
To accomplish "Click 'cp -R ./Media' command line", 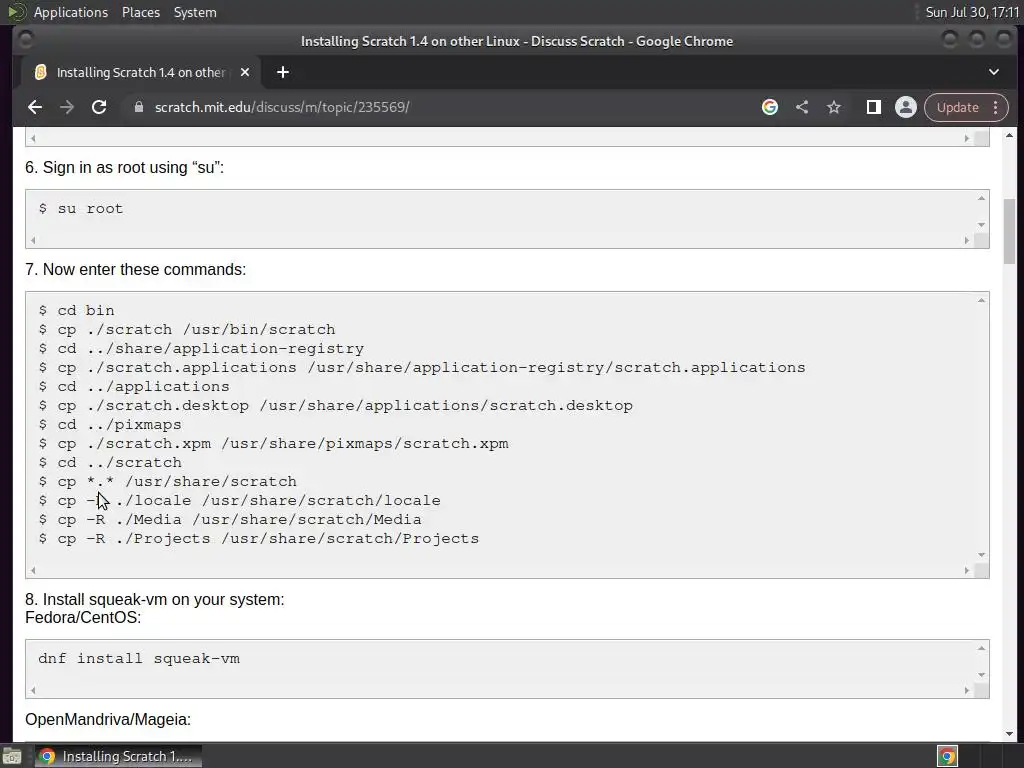I will (x=230, y=519).
